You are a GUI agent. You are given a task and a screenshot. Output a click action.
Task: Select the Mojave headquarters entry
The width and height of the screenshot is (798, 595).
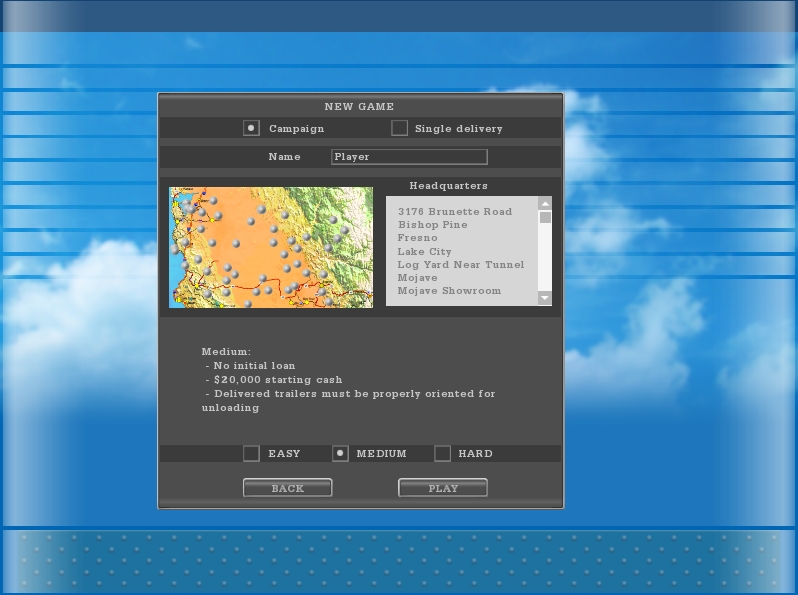point(417,278)
